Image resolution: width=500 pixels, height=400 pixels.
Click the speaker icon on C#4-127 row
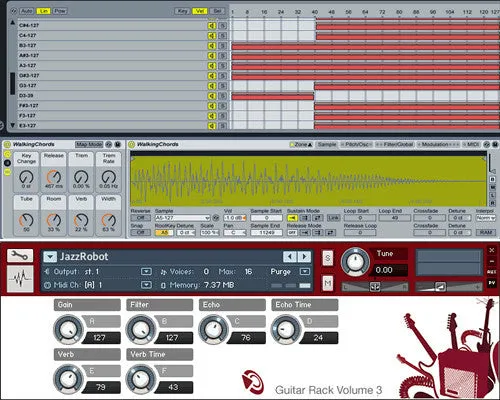pyautogui.click(x=212, y=25)
